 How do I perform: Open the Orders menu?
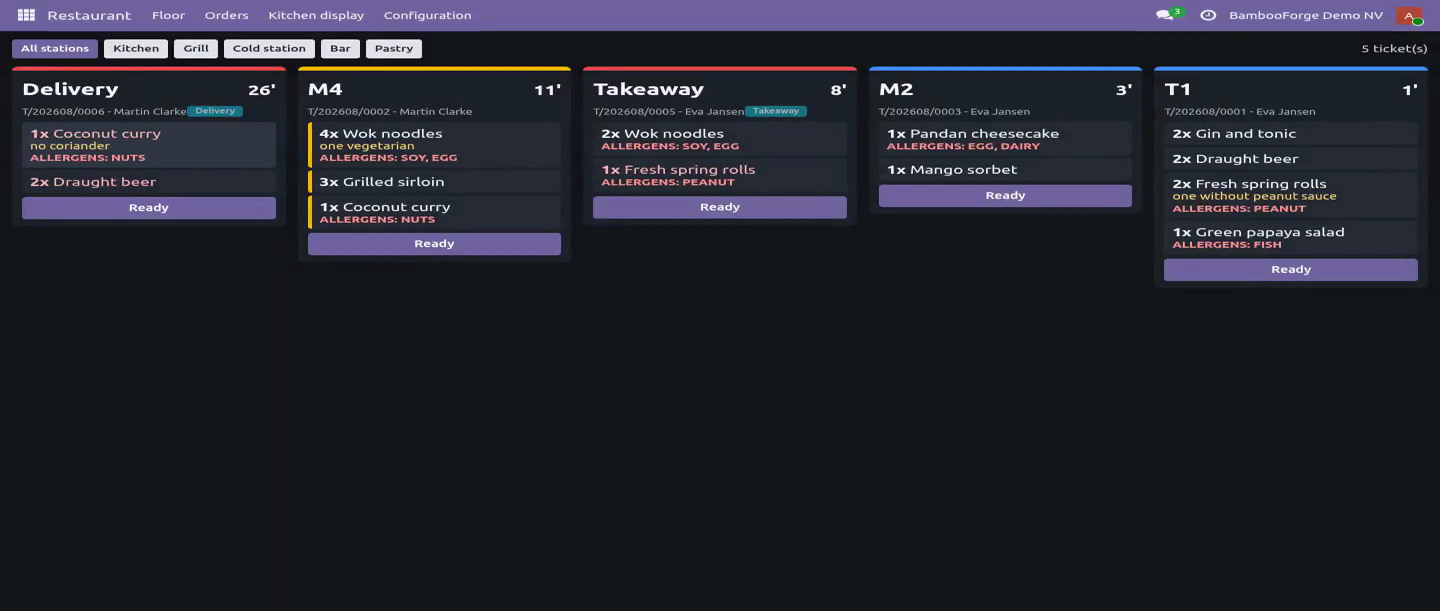226,15
